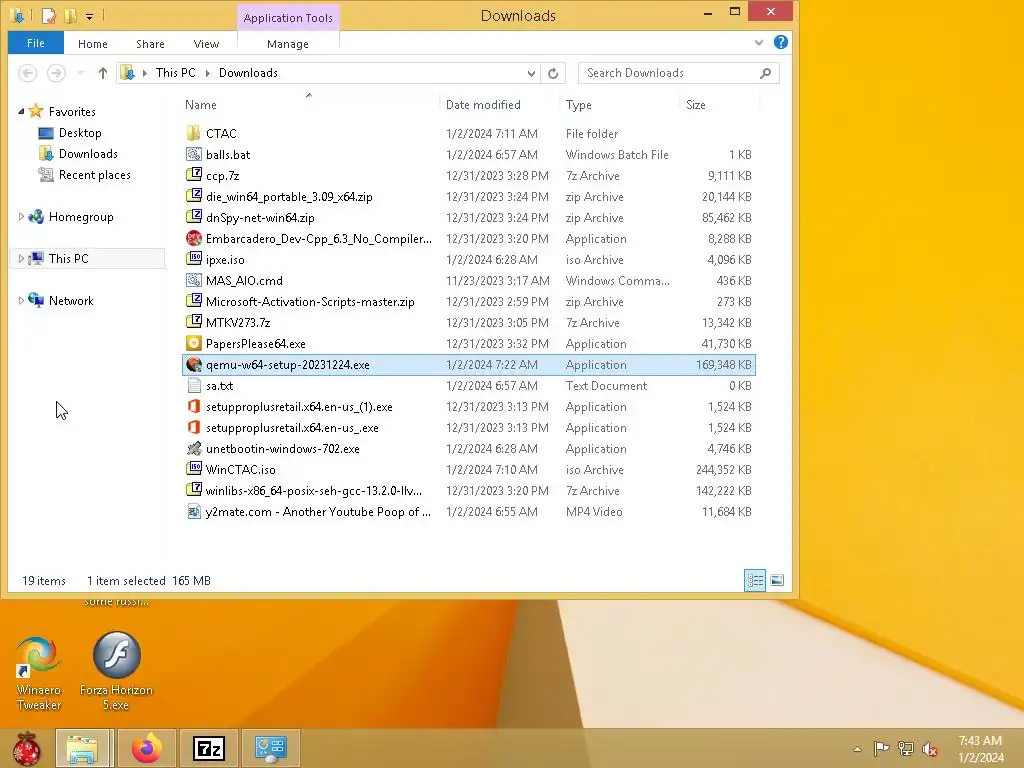Click the muted volume tray icon
The height and width of the screenshot is (768, 1024).
point(930,749)
